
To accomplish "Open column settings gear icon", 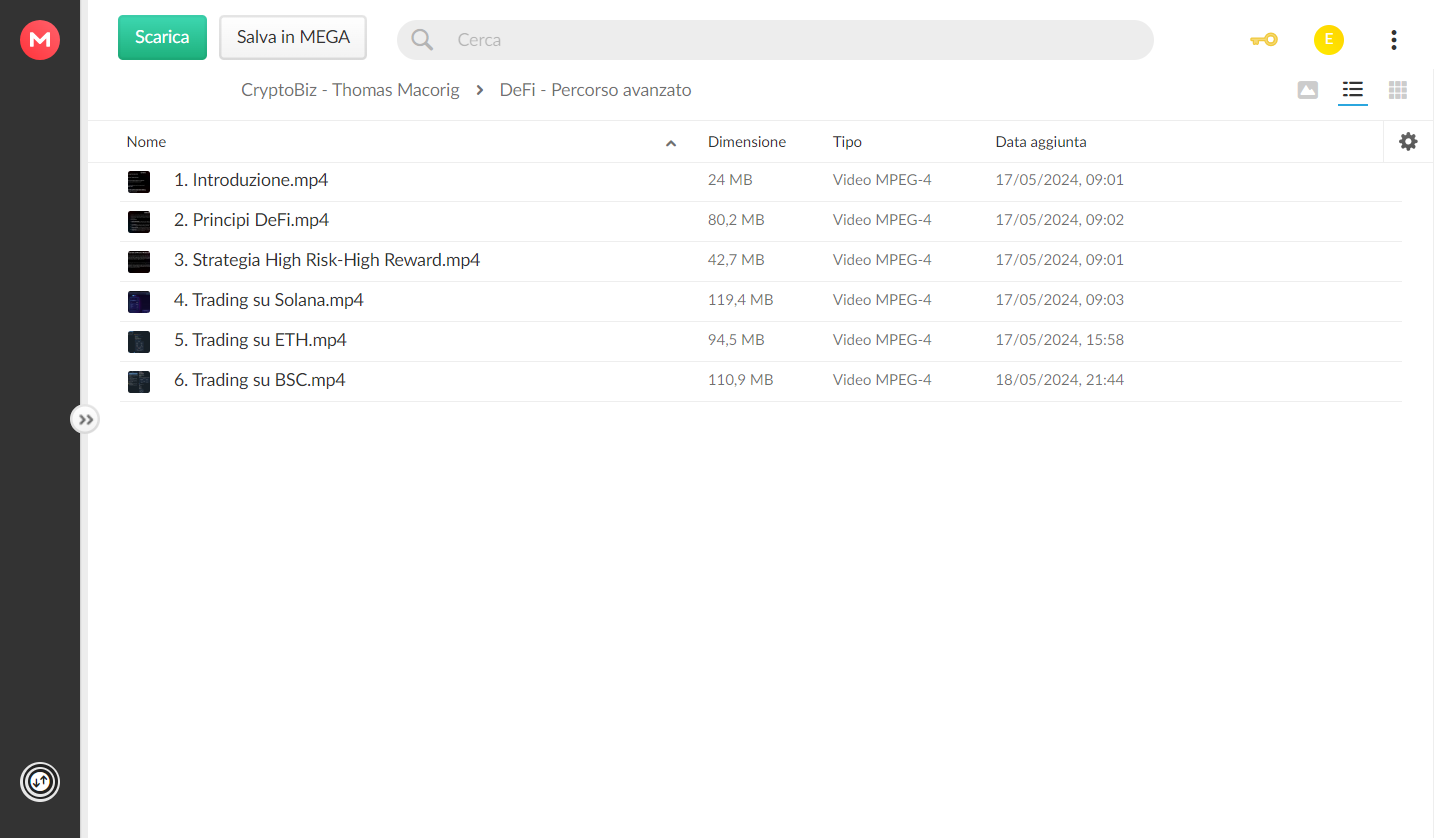I will coord(1408,142).
